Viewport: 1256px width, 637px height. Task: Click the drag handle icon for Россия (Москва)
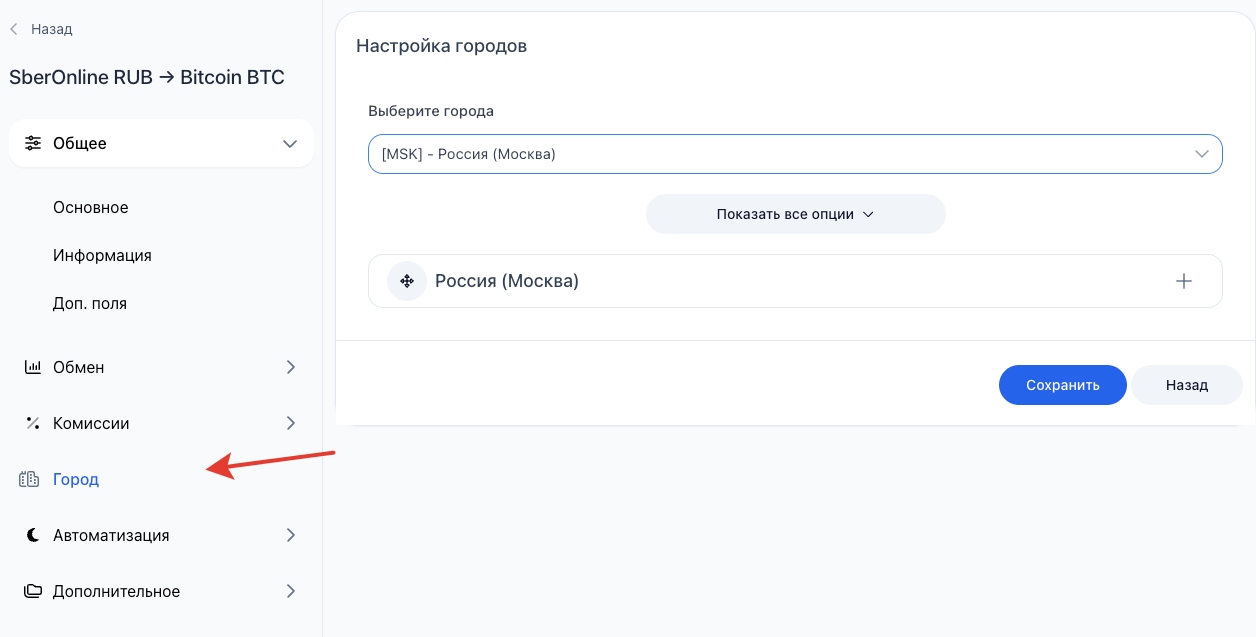click(407, 281)
